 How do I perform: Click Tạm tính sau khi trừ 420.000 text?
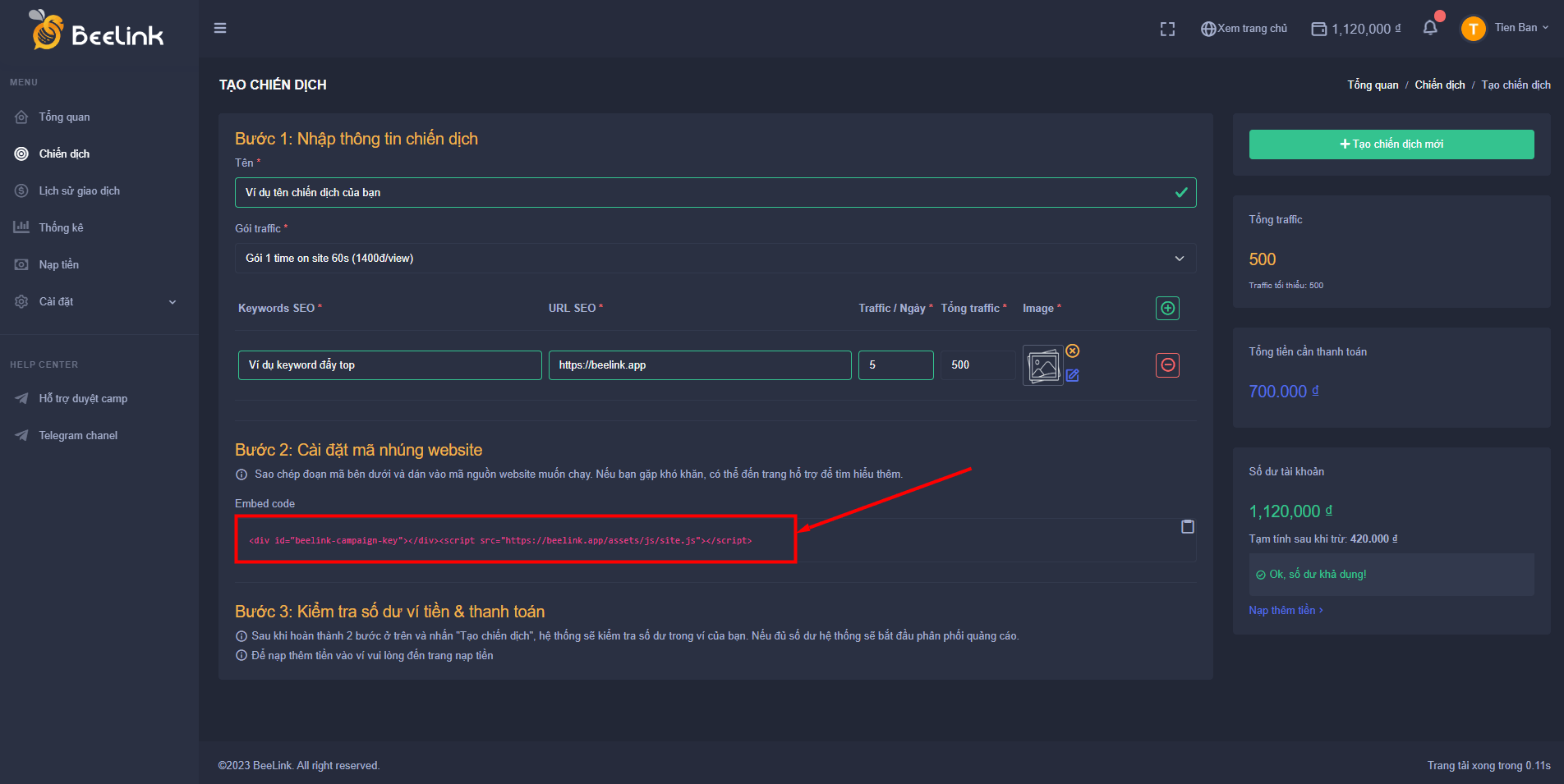[x=1323, y=539]
